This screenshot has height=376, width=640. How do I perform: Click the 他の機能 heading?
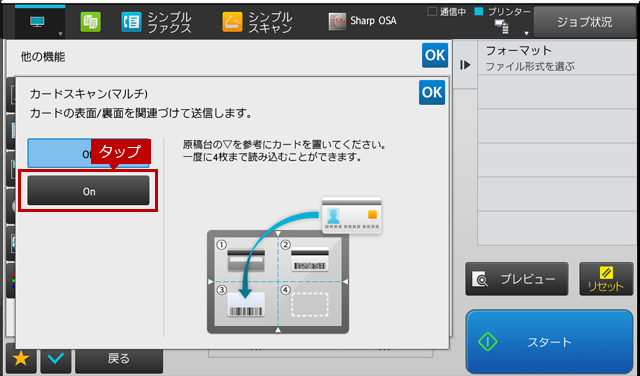tap(43, 57)
